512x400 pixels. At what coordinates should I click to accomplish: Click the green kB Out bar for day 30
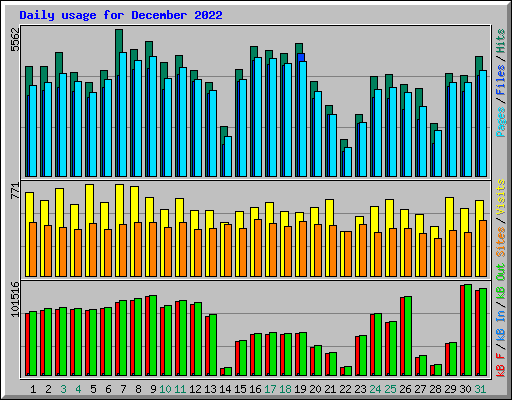[468, 330]
